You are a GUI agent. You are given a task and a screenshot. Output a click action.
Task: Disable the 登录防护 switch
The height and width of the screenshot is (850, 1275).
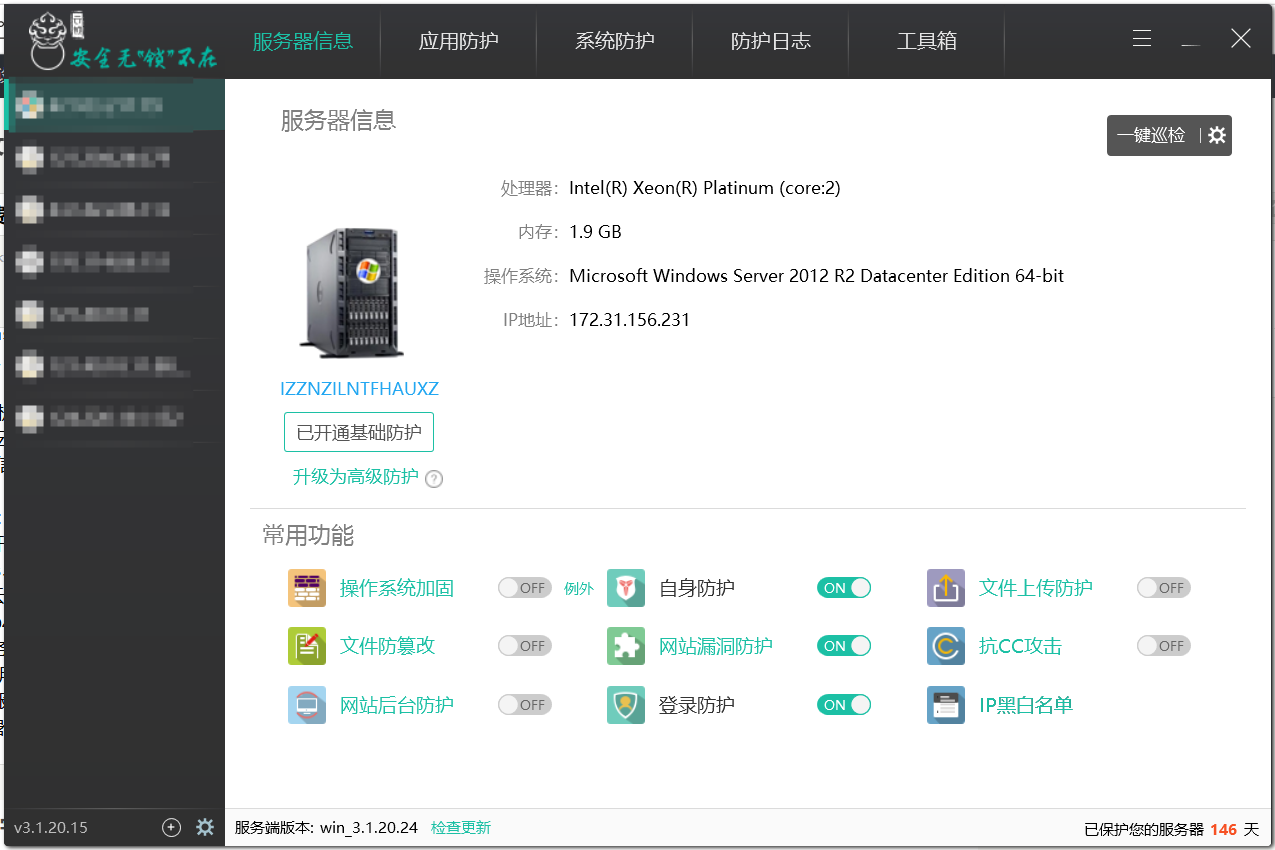tap(844, 705)
